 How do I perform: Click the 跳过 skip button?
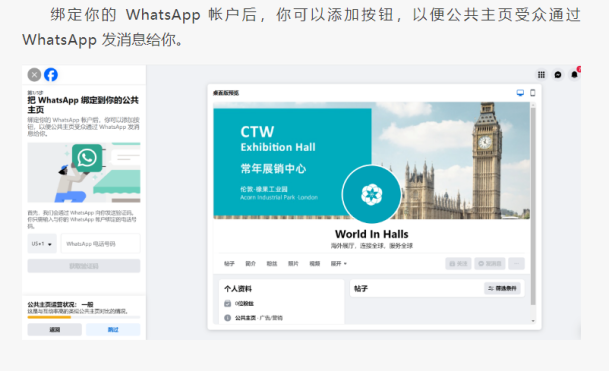pyautogui.click(x=113, y=330)
